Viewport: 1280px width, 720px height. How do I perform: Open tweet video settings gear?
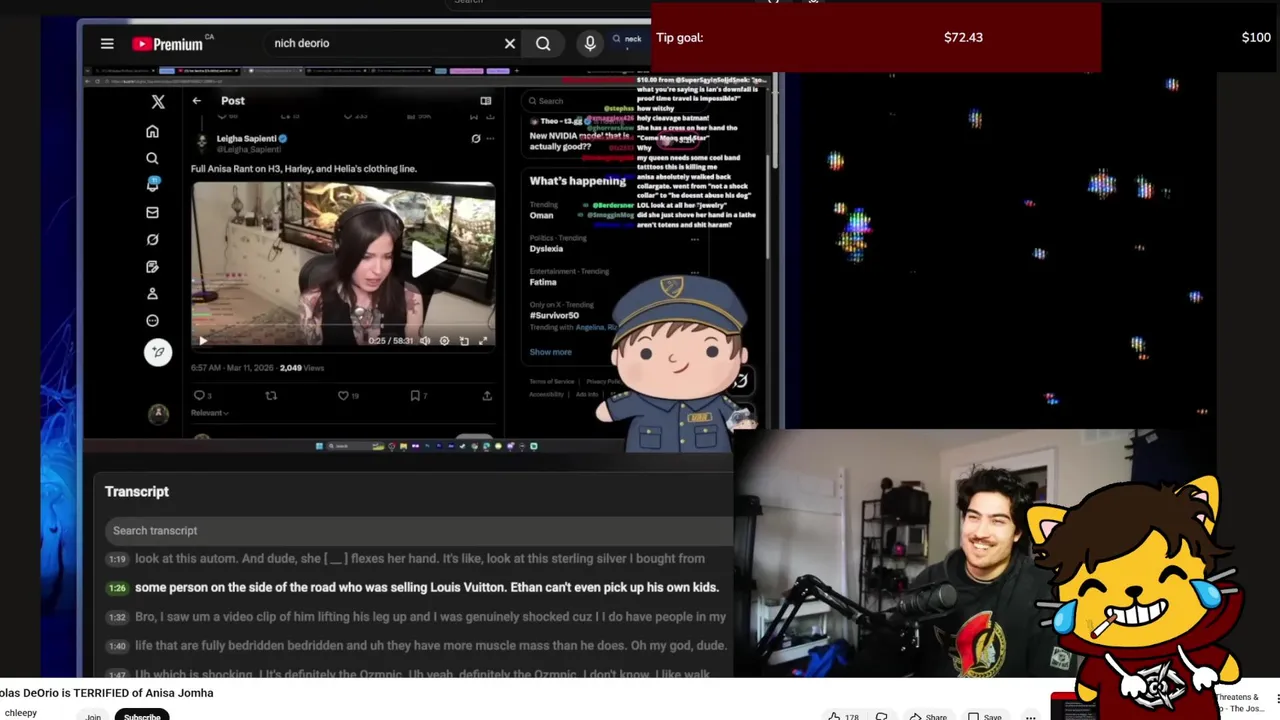click(x=445, y=341)
